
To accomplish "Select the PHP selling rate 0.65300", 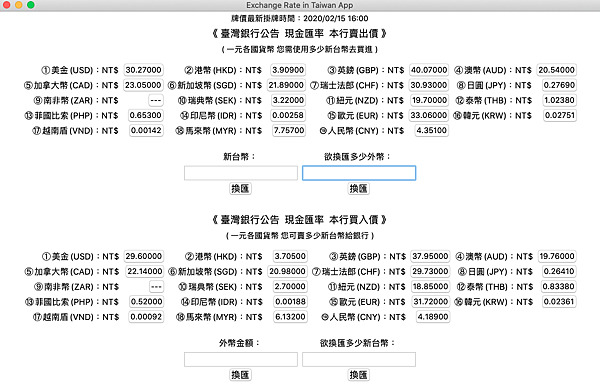I will [x=146, y=115].
